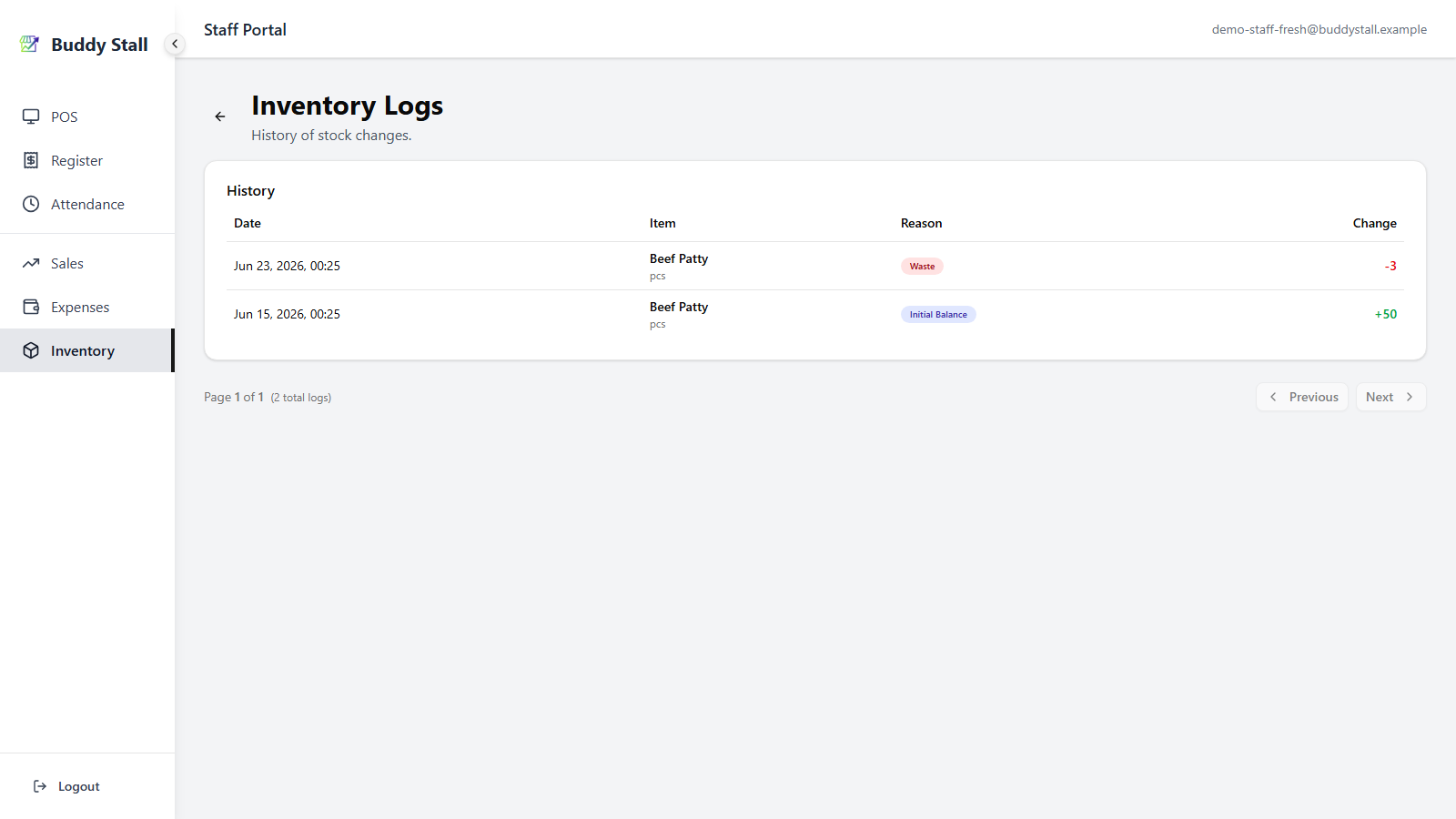Click Beef Patty in the Waste row

click(679, 258)
